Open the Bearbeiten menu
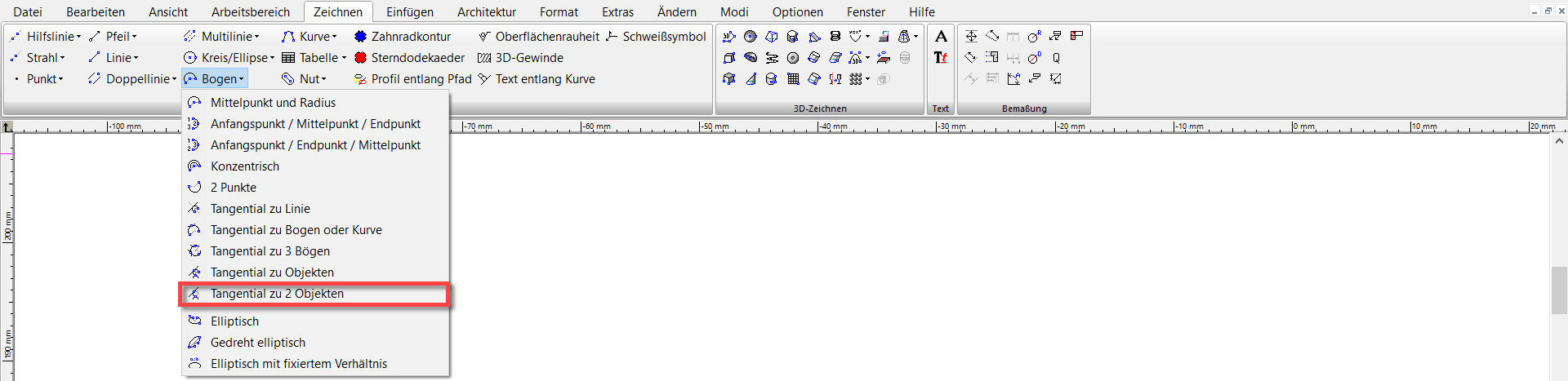Viewport: 1568px width, 381px height. pos(96,11)
